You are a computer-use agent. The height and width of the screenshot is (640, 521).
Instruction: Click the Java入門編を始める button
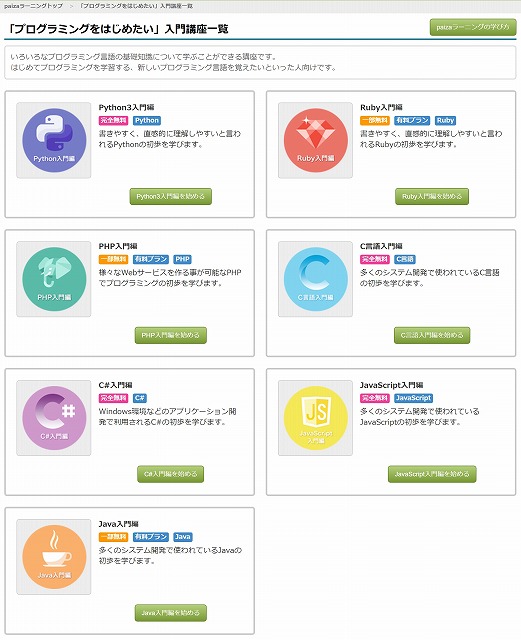tap(171, 613)
